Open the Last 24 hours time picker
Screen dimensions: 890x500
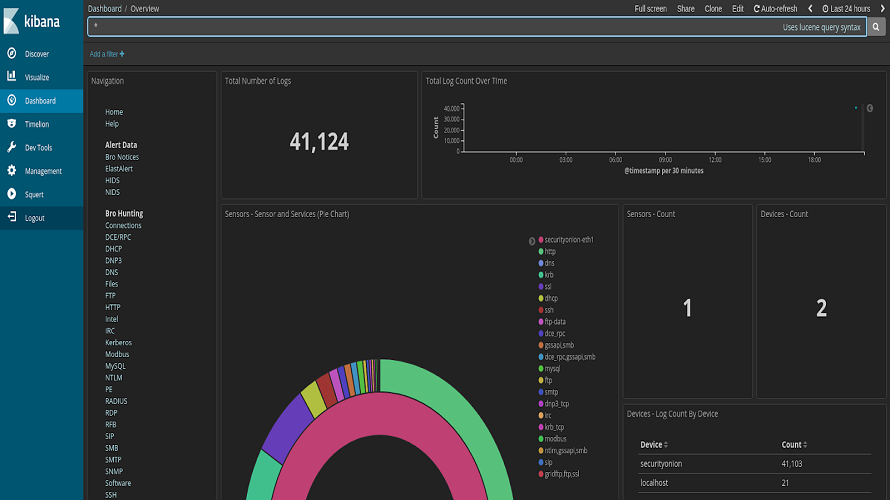point(846,9)
